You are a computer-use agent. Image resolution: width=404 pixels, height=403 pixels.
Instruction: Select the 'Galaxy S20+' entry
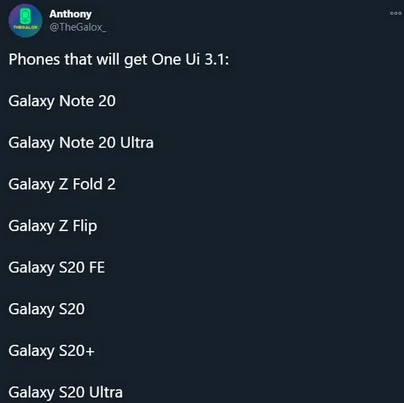pyautogui.click(x=52, y=351)
